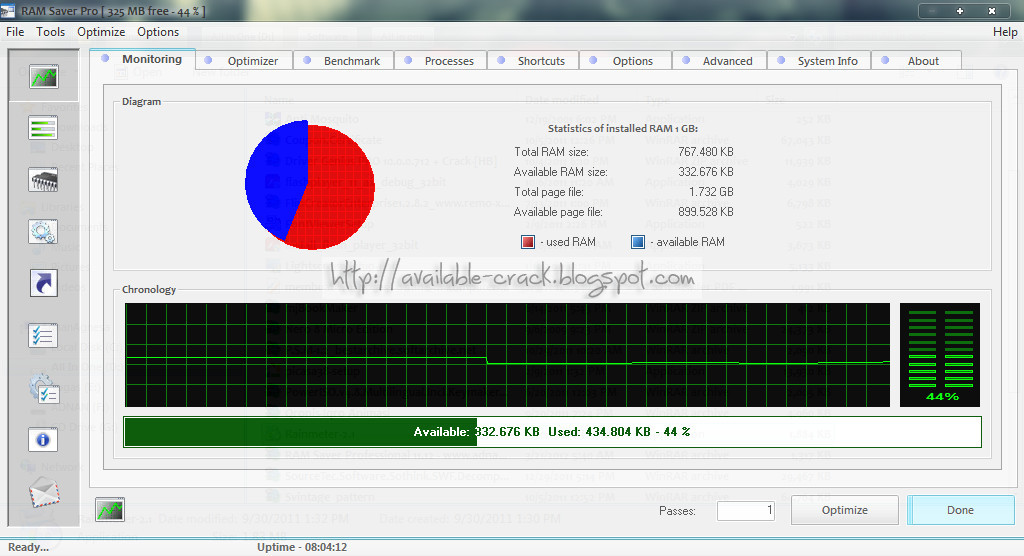Click the Chronology memory history graph
The width and height of the screenshot is (1024, 556).
(x=507, y=355)
